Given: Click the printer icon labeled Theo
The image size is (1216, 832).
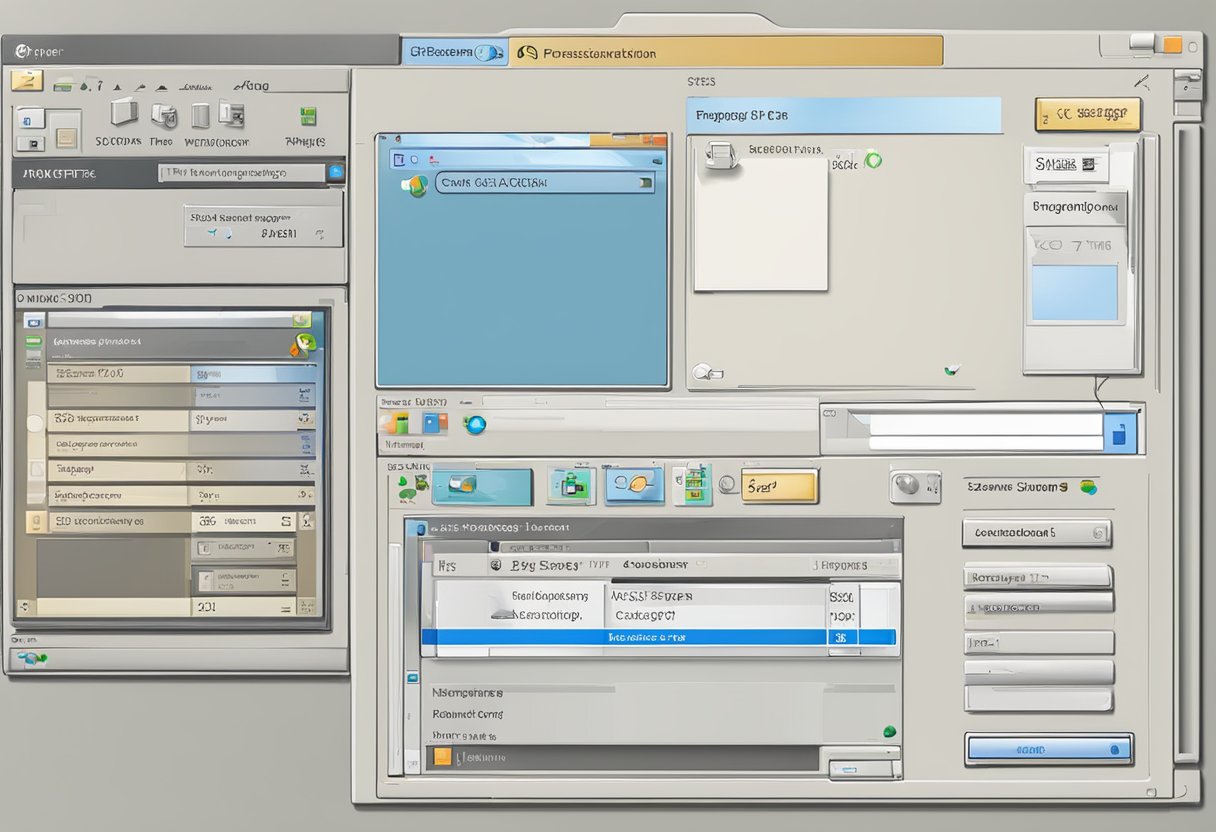Looking at the screenshot, I should pyautogui.click(x=163, y=114).
